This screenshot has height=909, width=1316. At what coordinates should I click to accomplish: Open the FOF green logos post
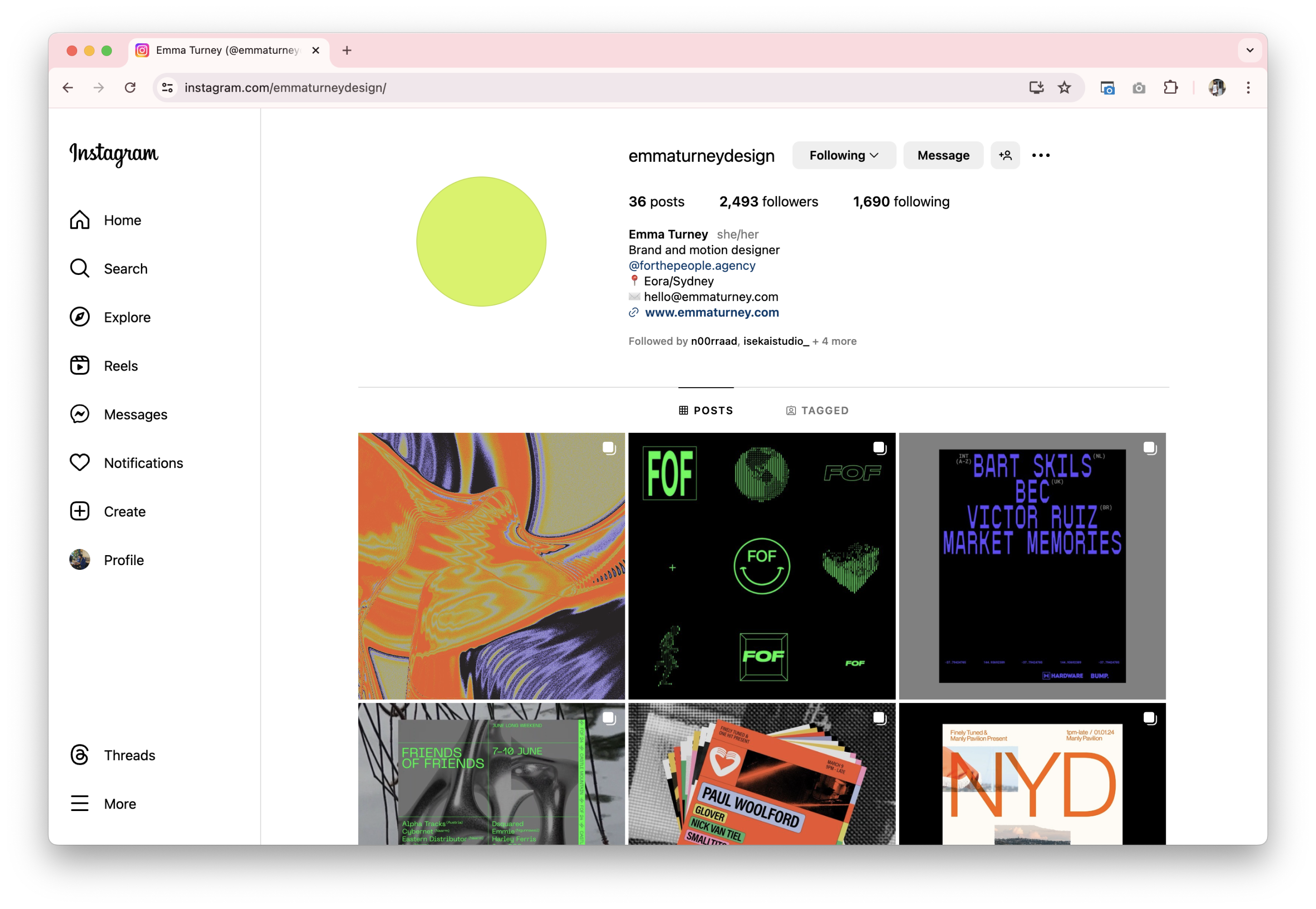[762, 566]
